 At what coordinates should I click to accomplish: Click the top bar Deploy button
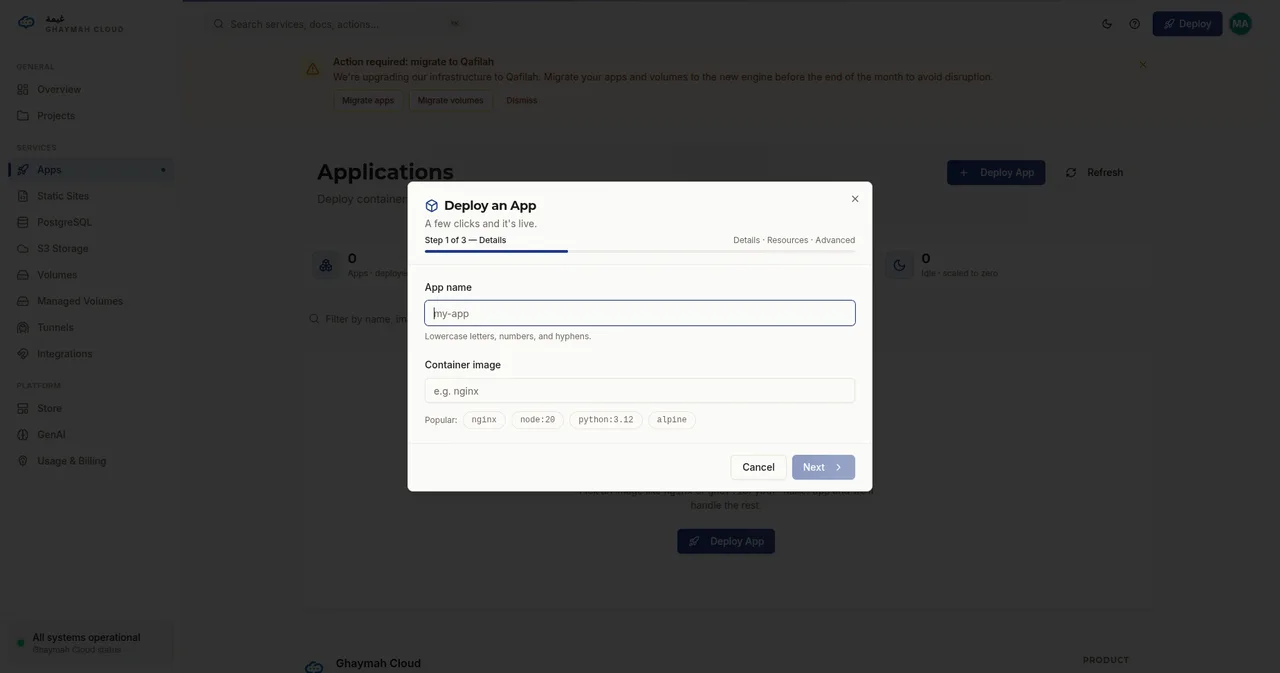tap(1187, 24)
